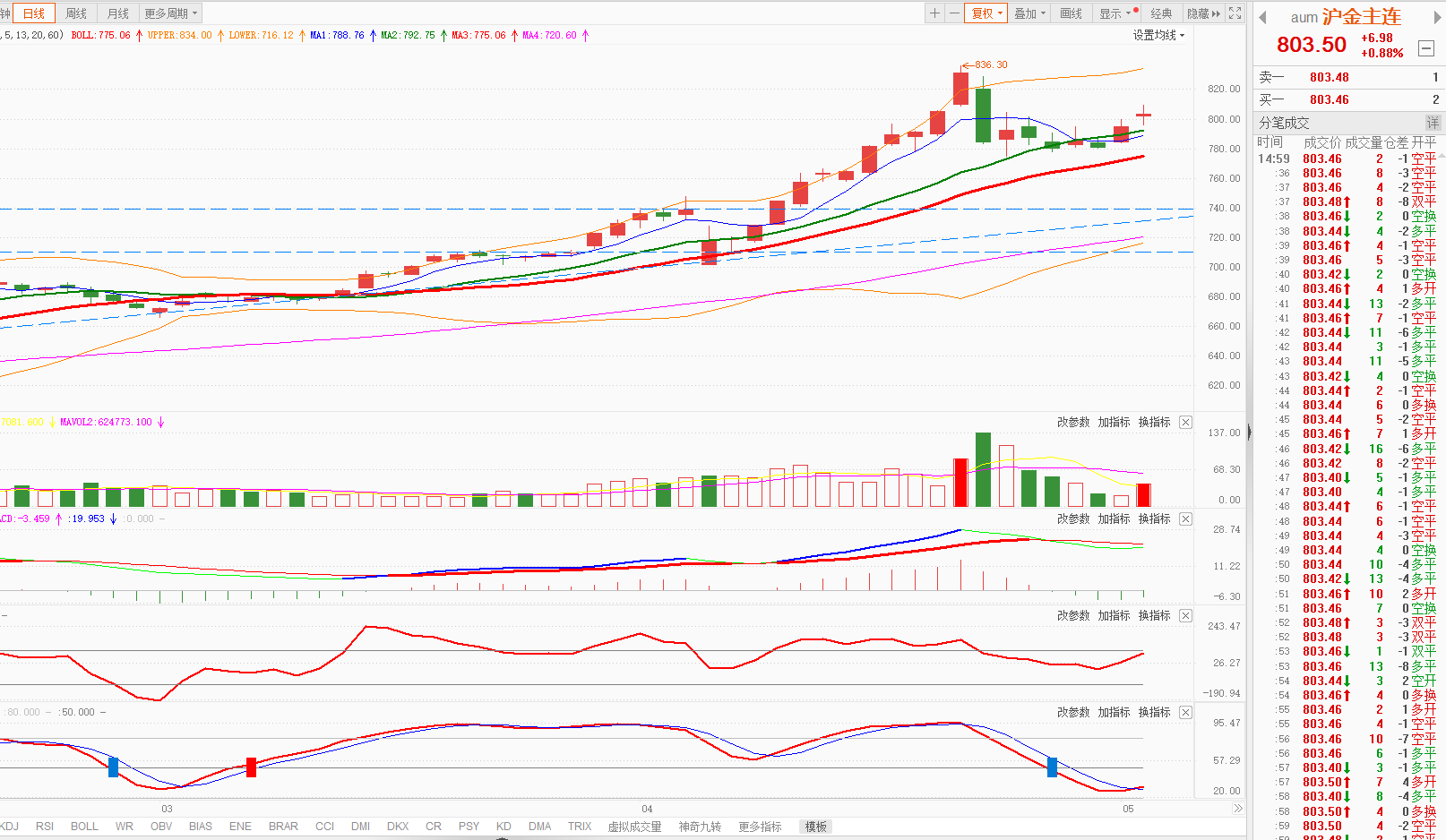This screenshot has height=840, width=1446.
Task: Open 更多周期 period dropdown
Action: coord(170,13)
